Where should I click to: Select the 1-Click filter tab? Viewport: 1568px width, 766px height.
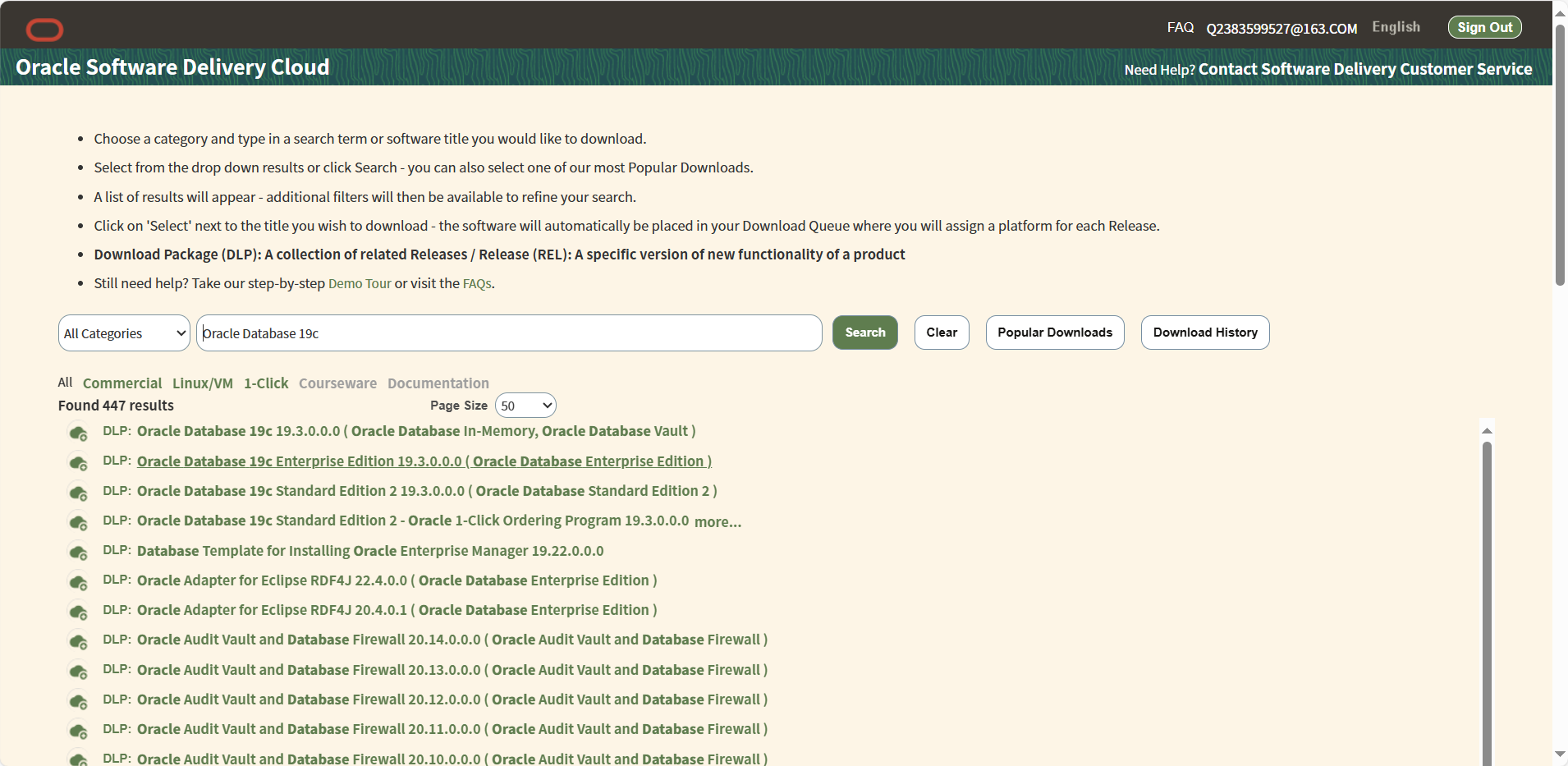point(266,383)
